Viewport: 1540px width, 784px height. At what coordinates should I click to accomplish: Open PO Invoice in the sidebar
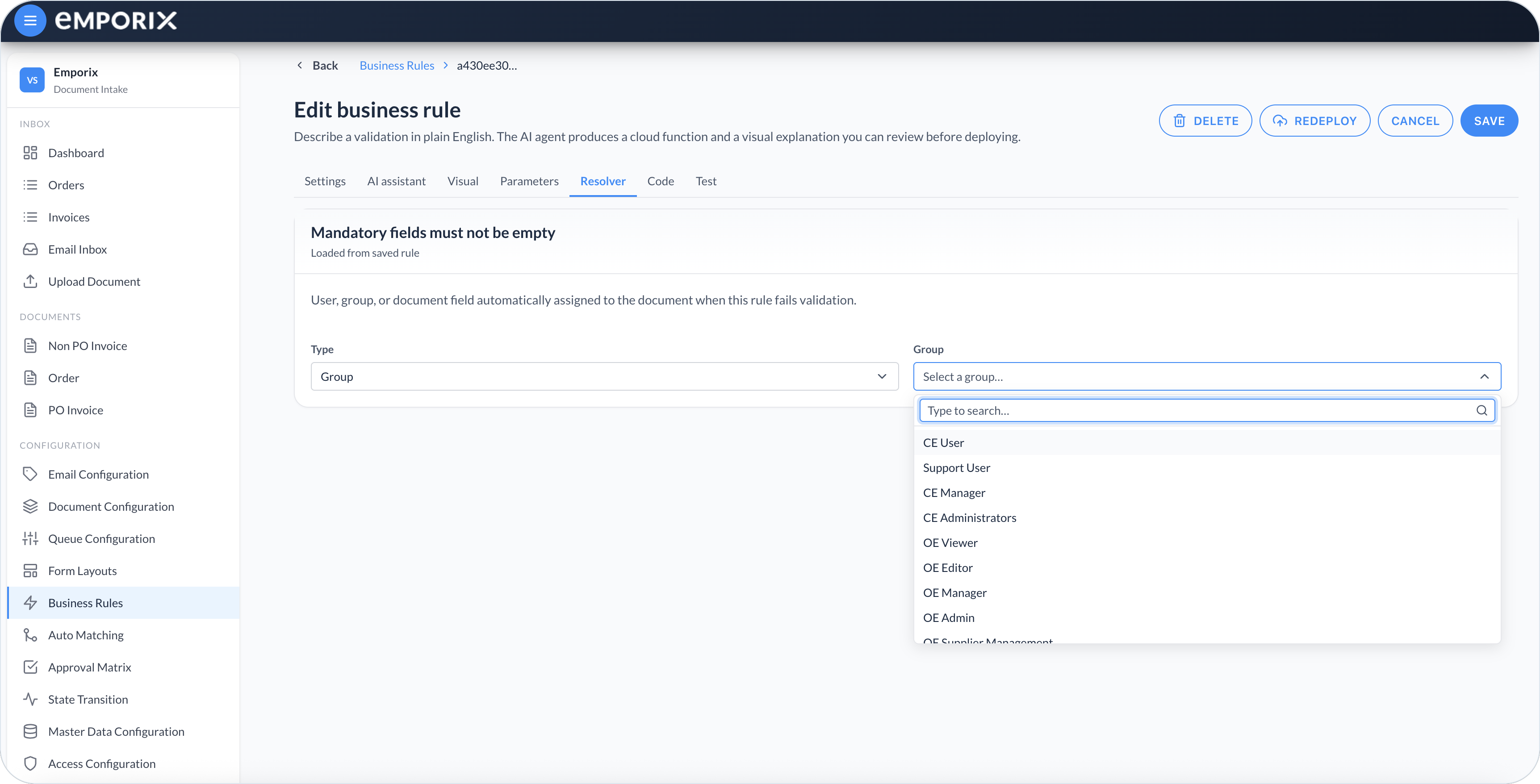(123, 410)
